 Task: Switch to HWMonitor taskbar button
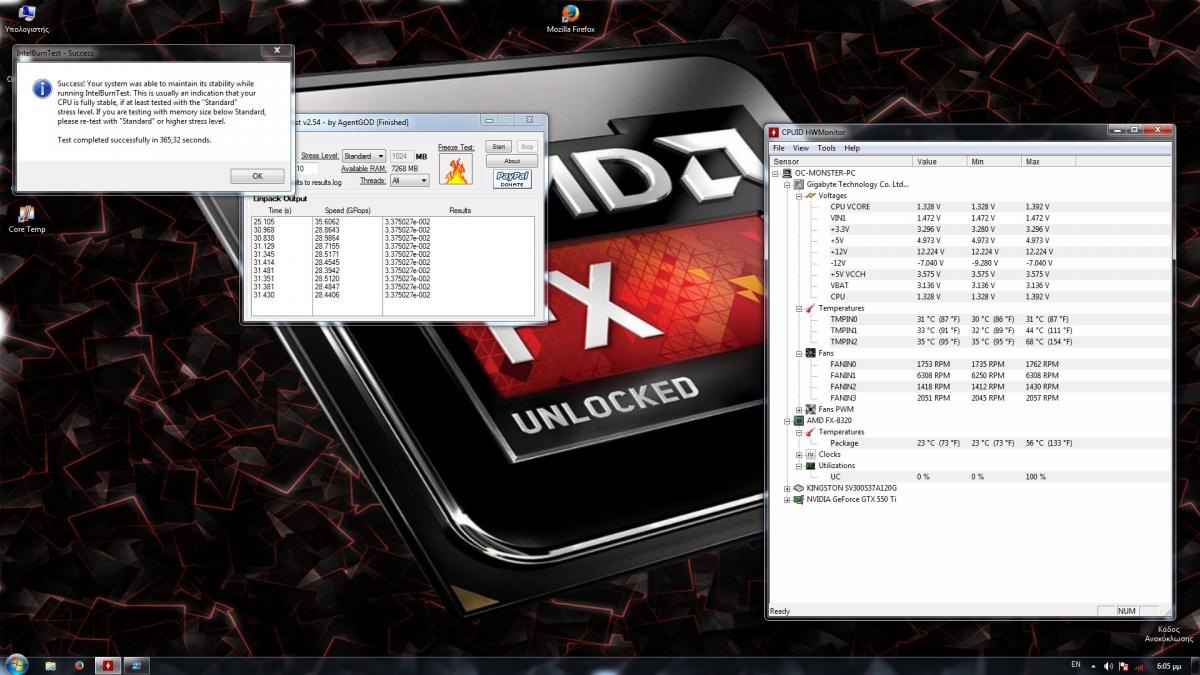click(107, 664)
